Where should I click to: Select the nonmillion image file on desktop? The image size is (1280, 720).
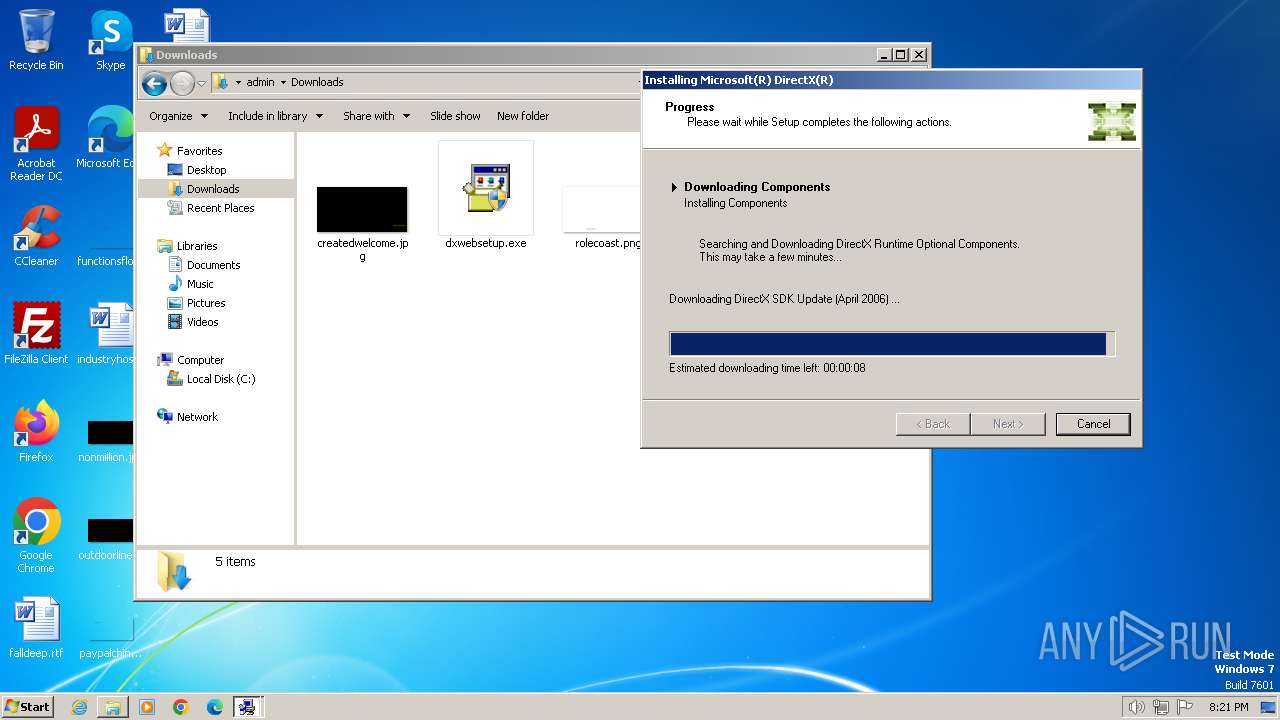(x=106, y=442)
